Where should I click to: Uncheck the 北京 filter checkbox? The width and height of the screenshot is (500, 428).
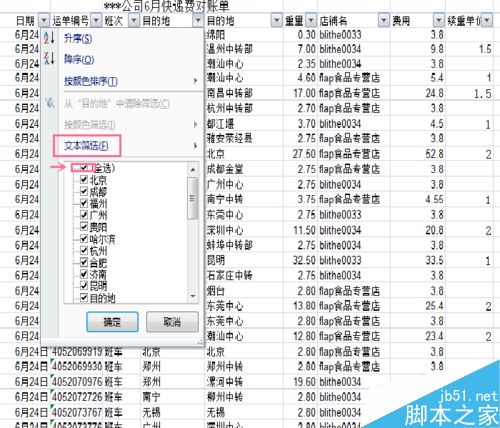pyautogui.click(x=84, y=180)
